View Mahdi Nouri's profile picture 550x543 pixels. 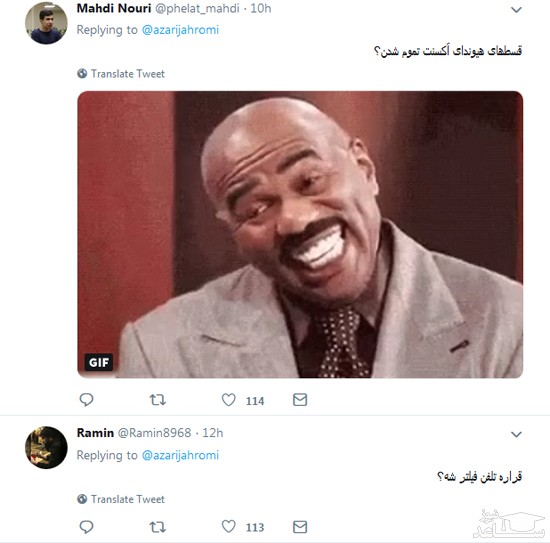click(46, 23)
